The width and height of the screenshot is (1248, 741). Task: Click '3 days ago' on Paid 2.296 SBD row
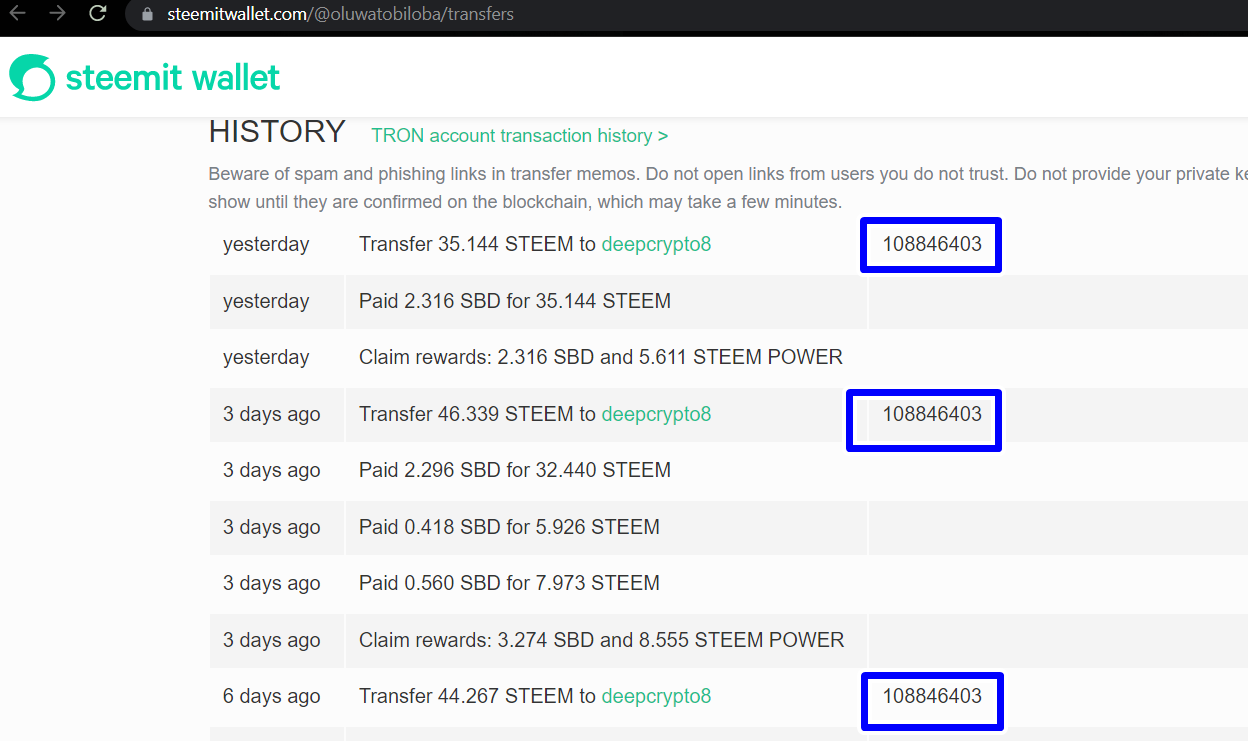pos(272,470)
